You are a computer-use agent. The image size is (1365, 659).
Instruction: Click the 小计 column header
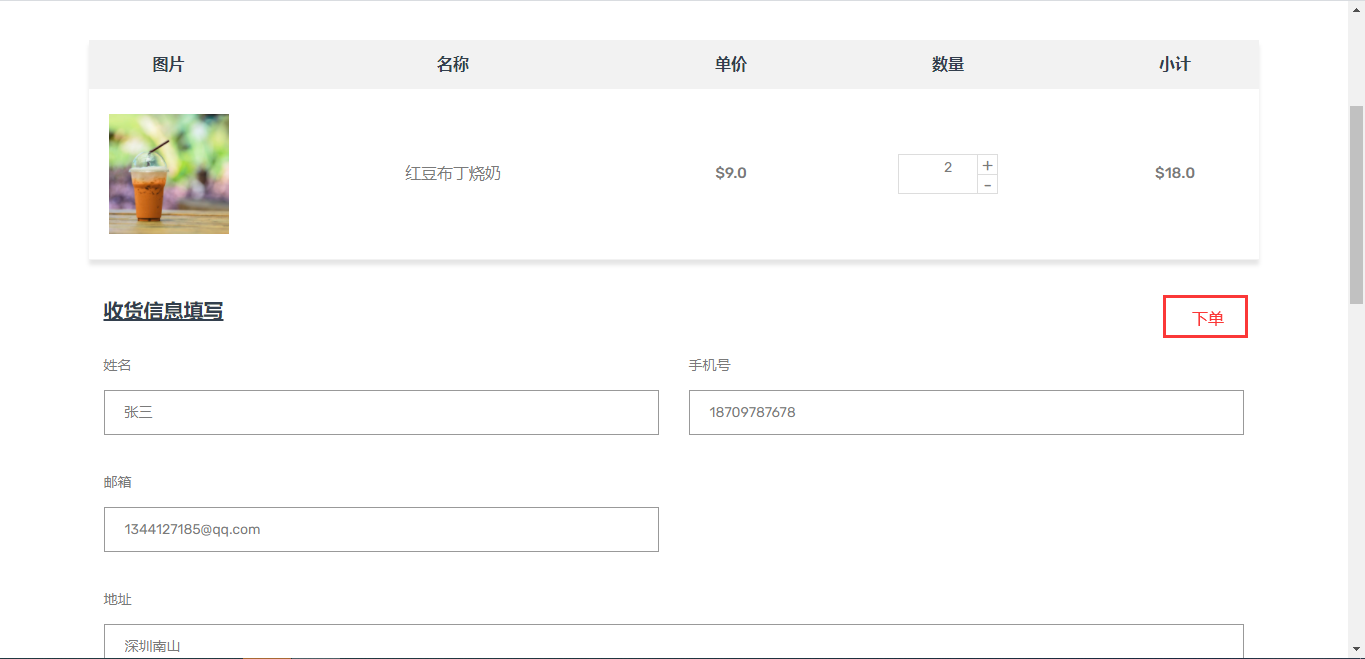tap(1175, 65)
